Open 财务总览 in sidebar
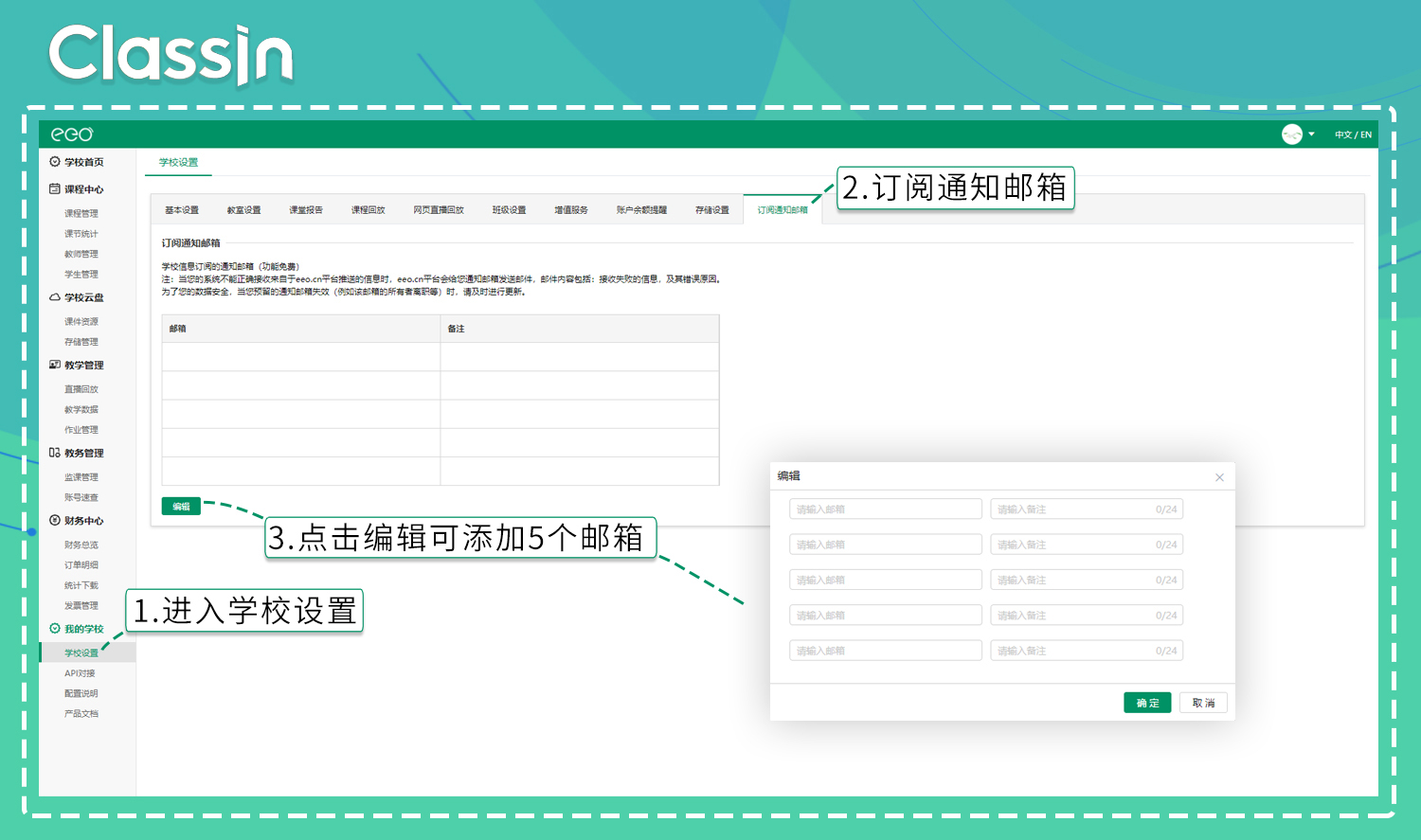Screen dimensions: 1421x840 click(x=81, y=545)
